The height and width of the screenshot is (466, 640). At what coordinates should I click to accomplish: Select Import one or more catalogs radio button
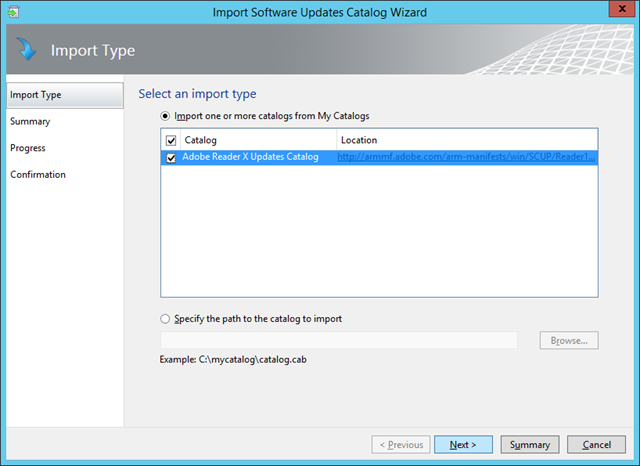tap(165, 116)
